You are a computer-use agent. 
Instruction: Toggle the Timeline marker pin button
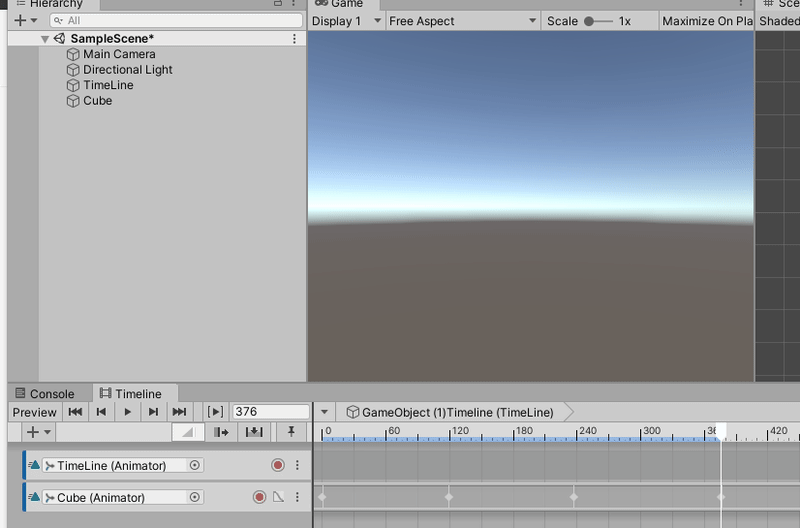tap(291, 432)
